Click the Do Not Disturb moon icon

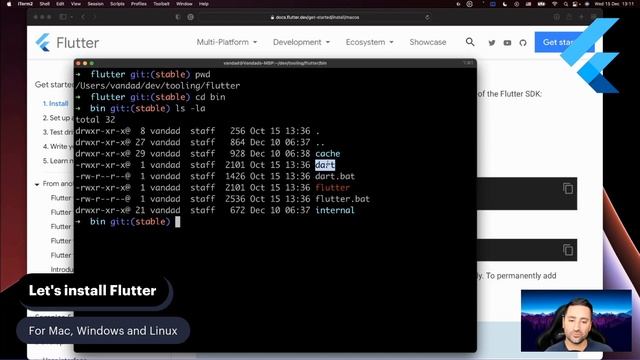(x=505, y=4)
